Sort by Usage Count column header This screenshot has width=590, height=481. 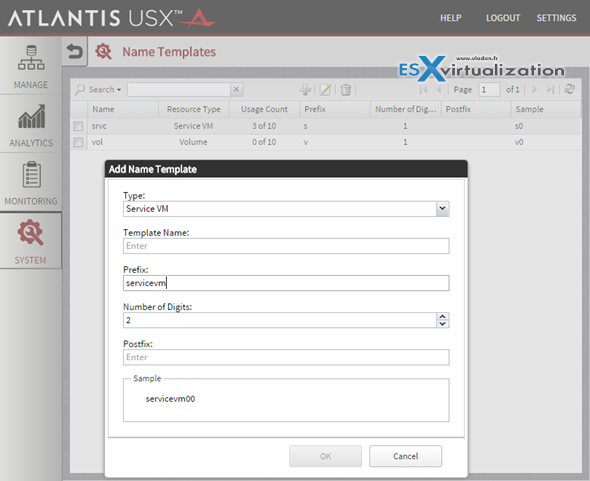264,109
